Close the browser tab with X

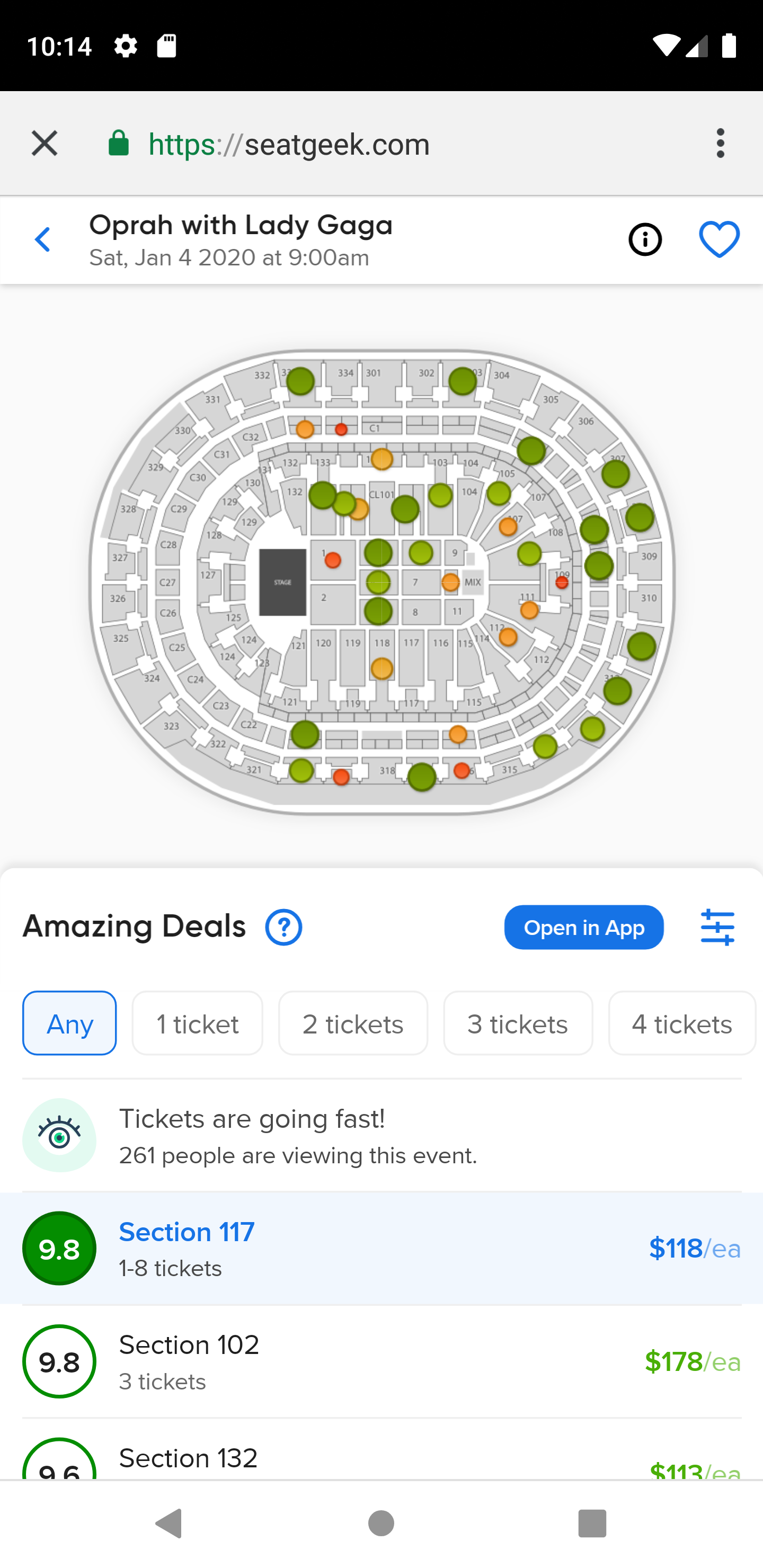[45, 144]
